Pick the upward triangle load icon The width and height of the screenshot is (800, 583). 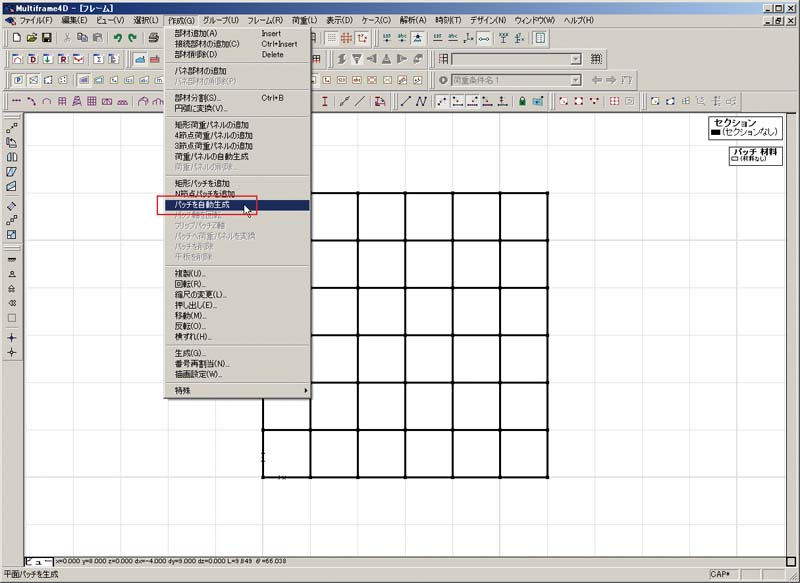[x=387, y=59]
